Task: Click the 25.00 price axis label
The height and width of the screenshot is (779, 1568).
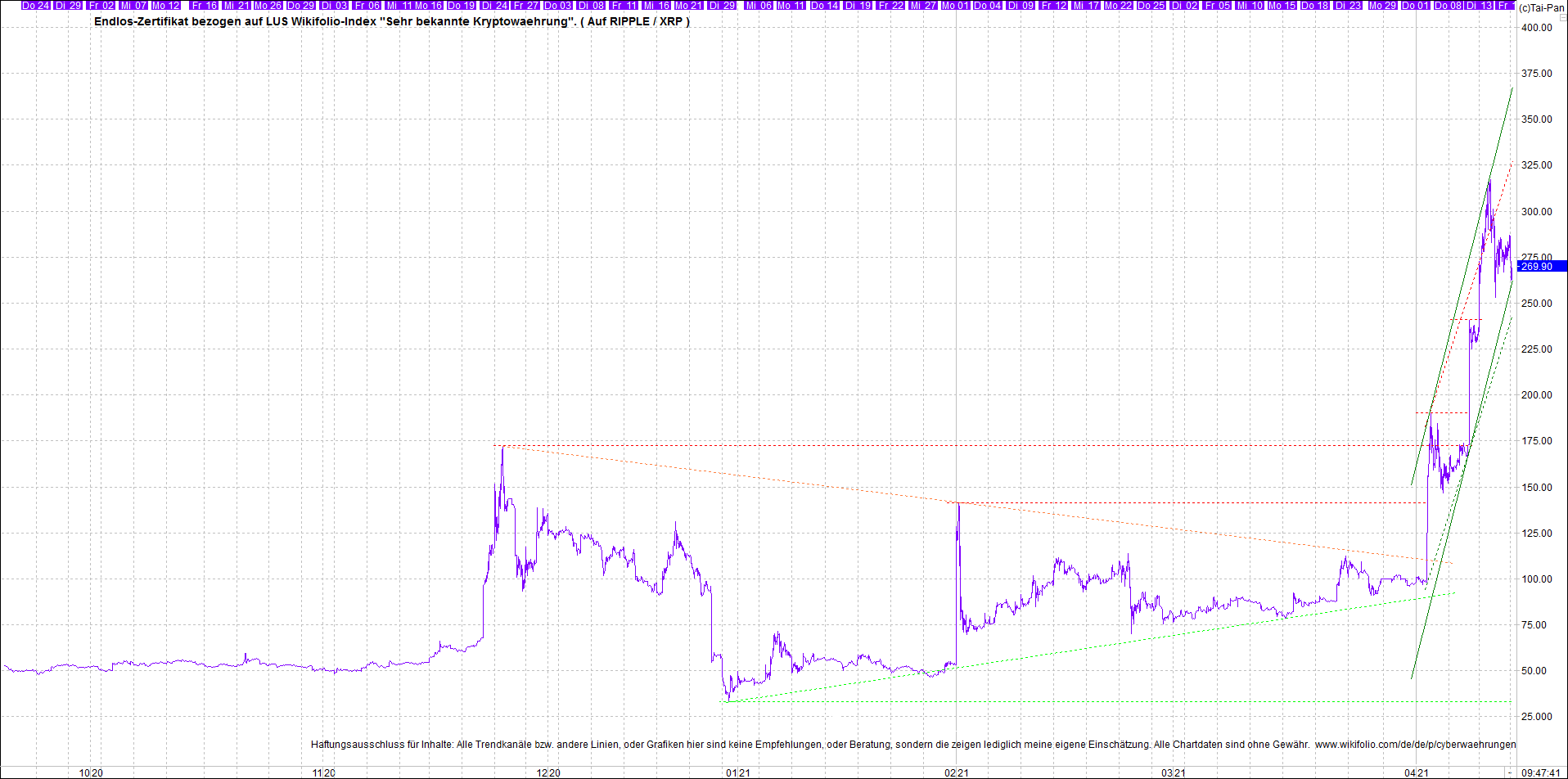Action: [1536, 717]
